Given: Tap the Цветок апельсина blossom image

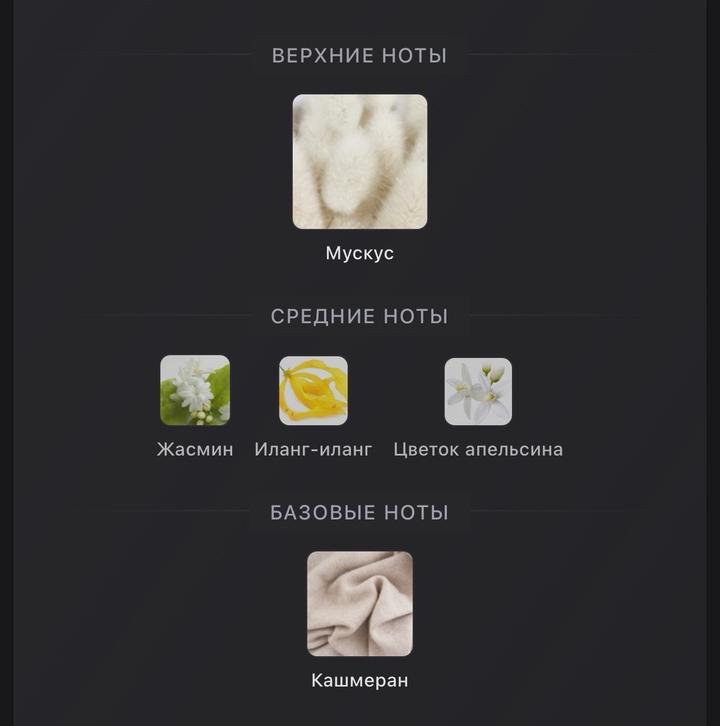Looking at the screenshot, I should 478,391.
